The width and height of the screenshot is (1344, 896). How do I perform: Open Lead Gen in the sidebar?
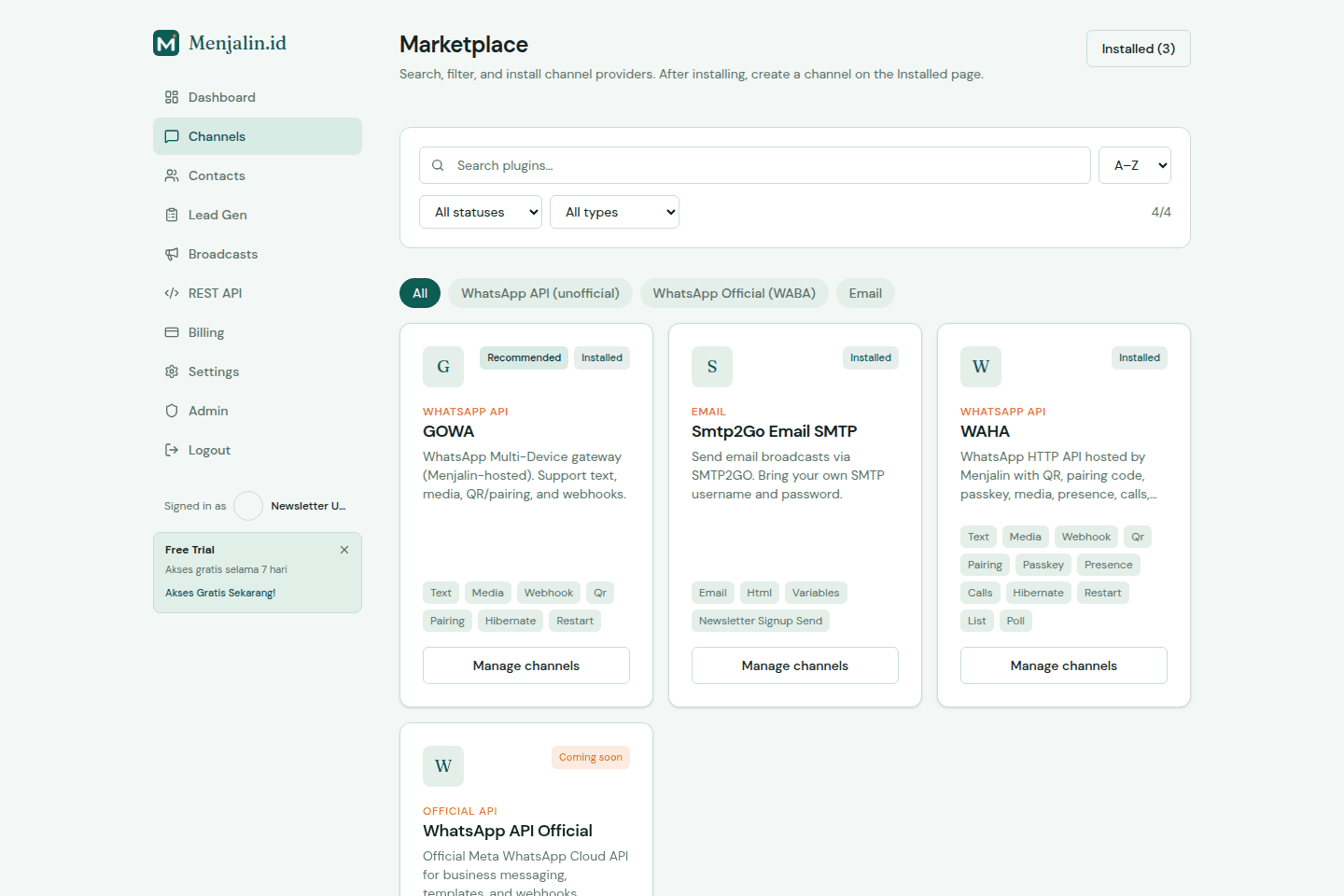point(258,215)
